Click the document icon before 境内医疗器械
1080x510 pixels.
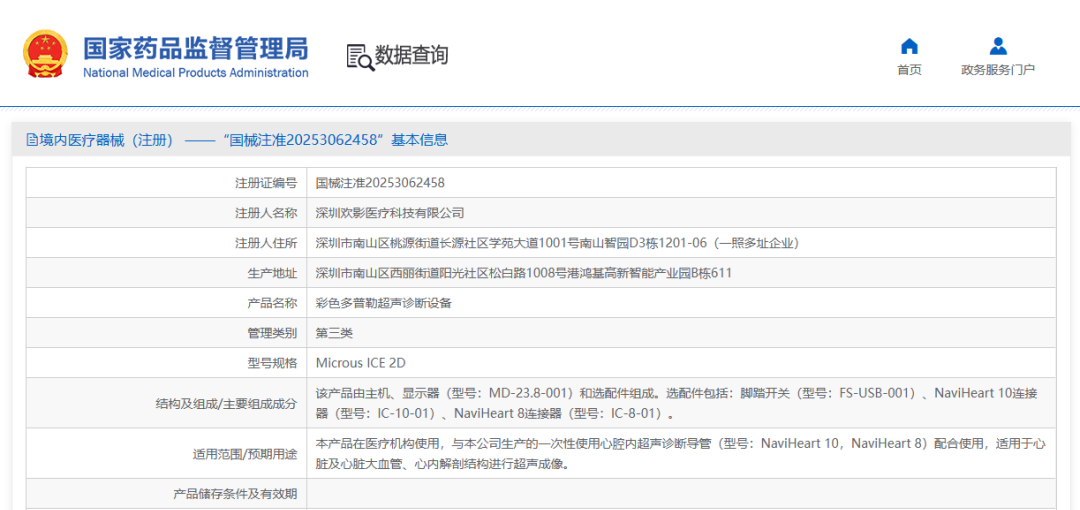(x=32, y=140)
